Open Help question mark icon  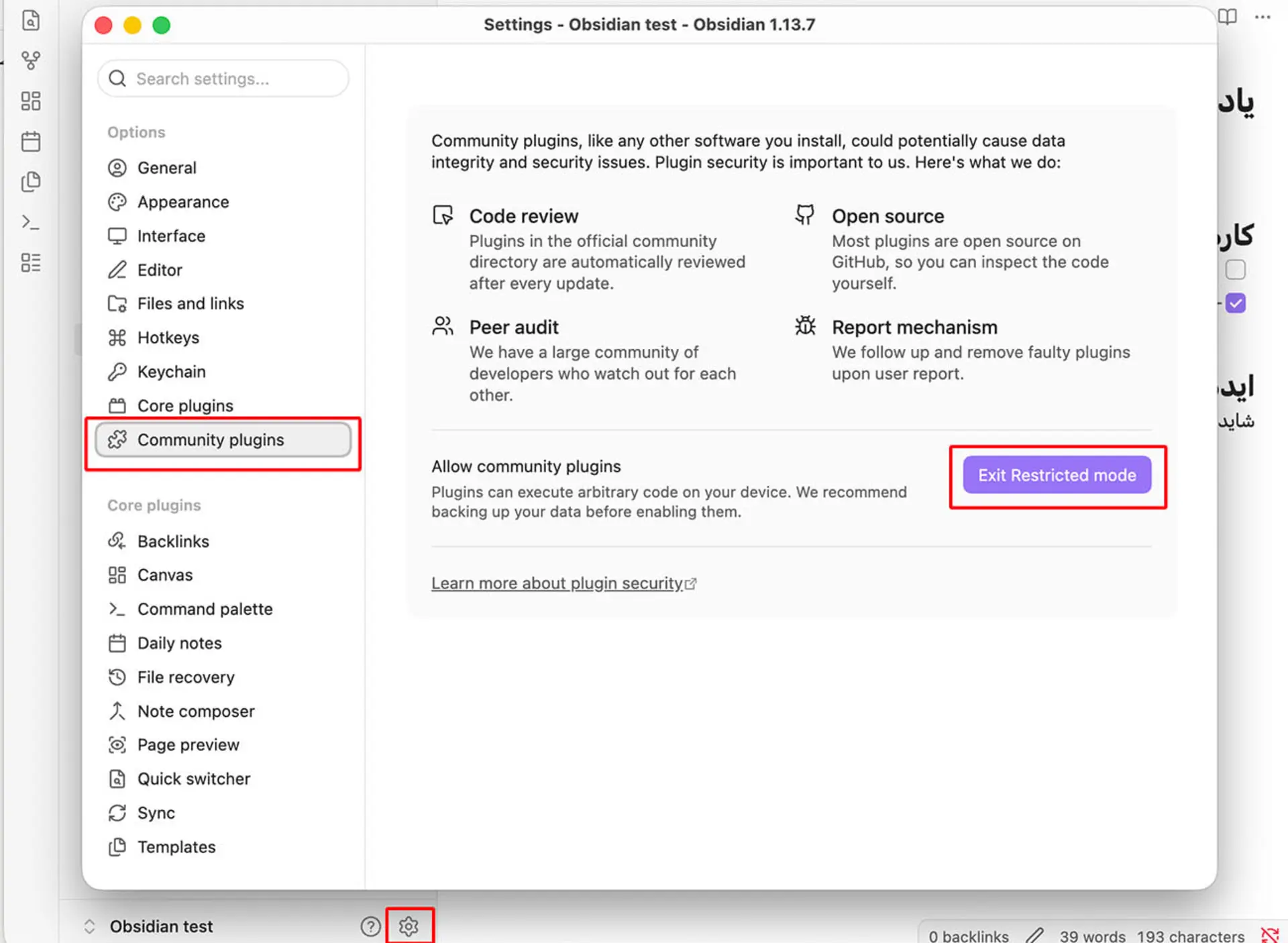click(370, 926)
